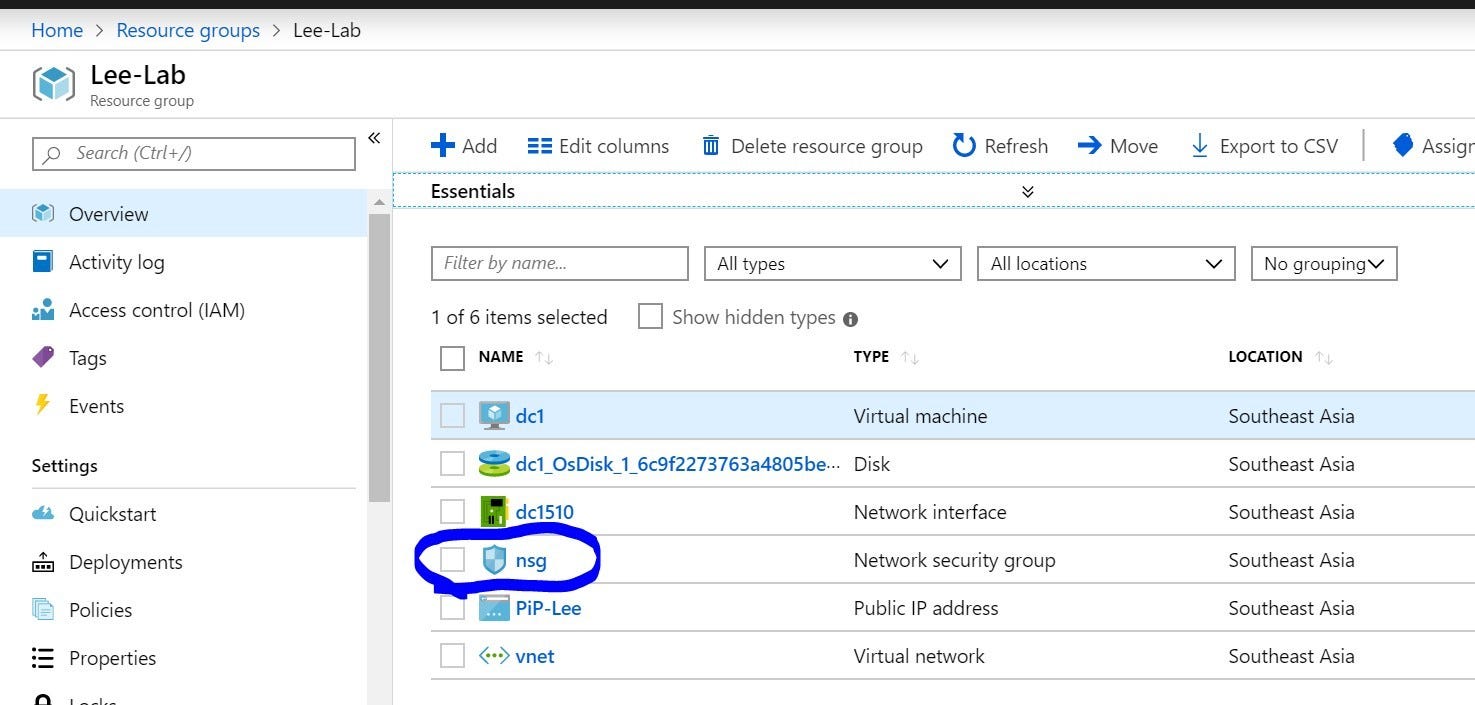Click Delete resource group
Viewport: 1475px width, 705px height.
point(812,146)
